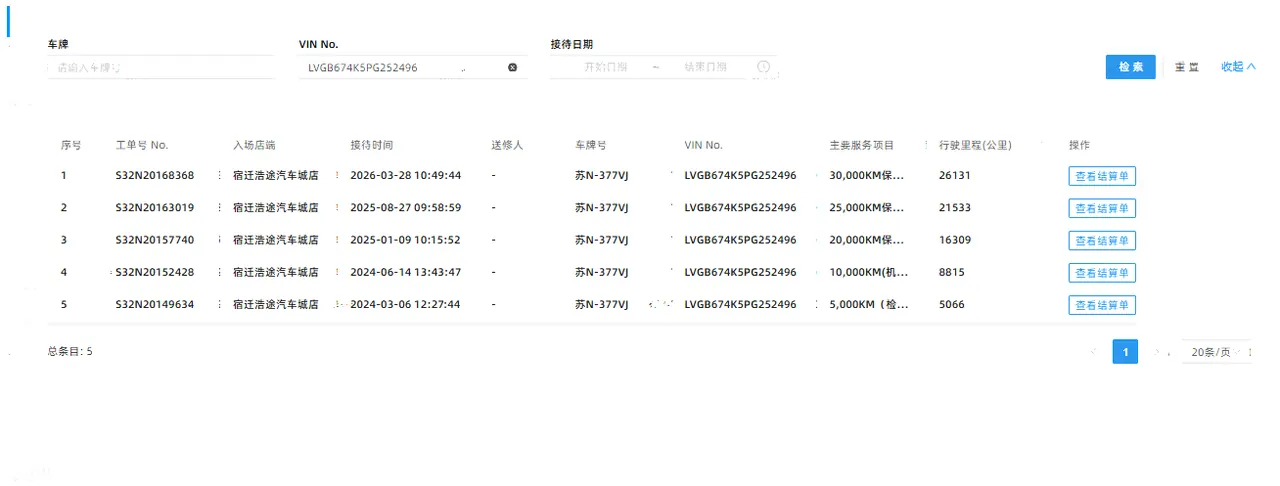Open the date picker clock icon

click(764, 67)
